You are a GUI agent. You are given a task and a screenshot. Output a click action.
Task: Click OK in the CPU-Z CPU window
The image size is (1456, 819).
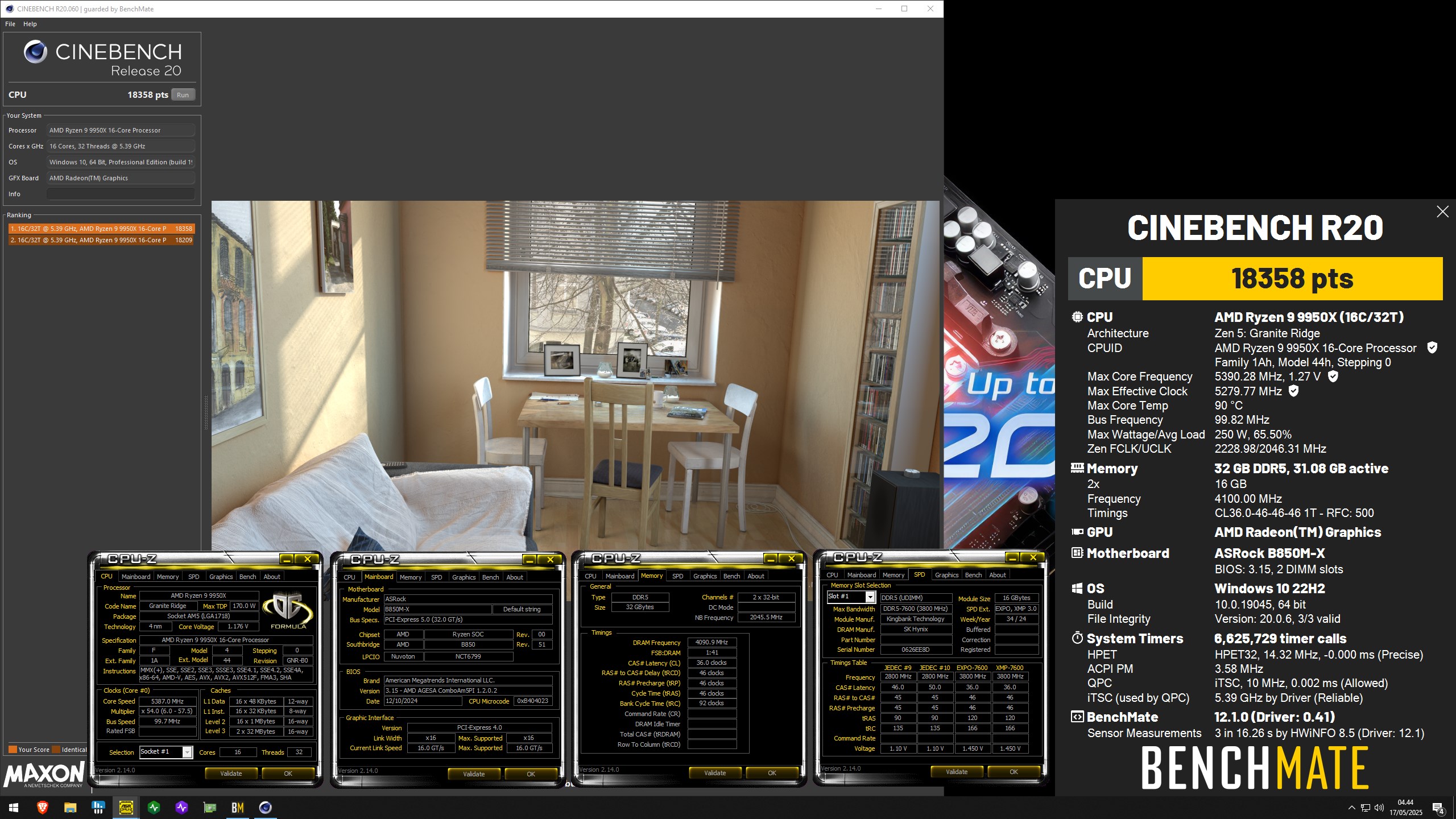(288, 773)
